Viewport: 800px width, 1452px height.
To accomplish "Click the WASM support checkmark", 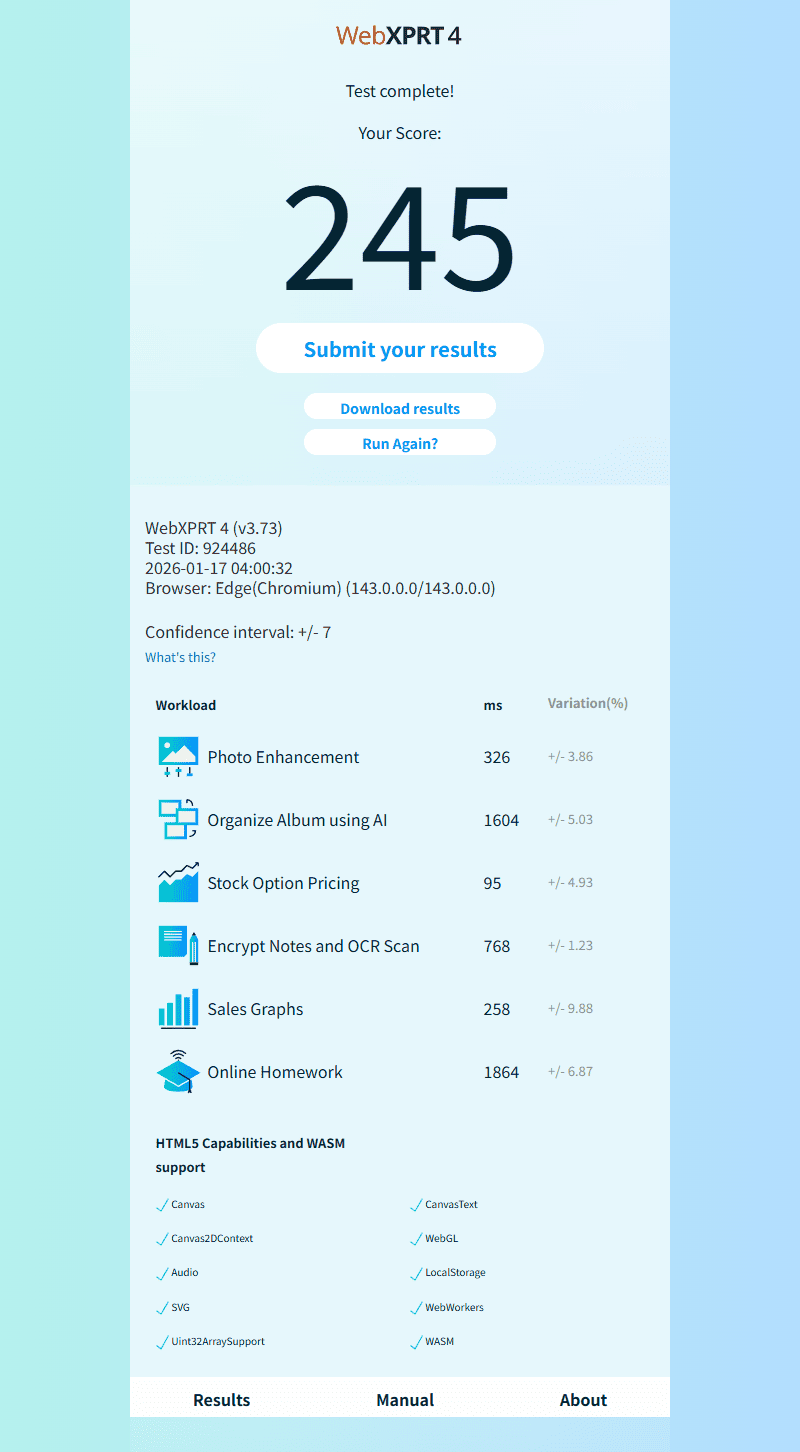I will tap(416, 1343).
